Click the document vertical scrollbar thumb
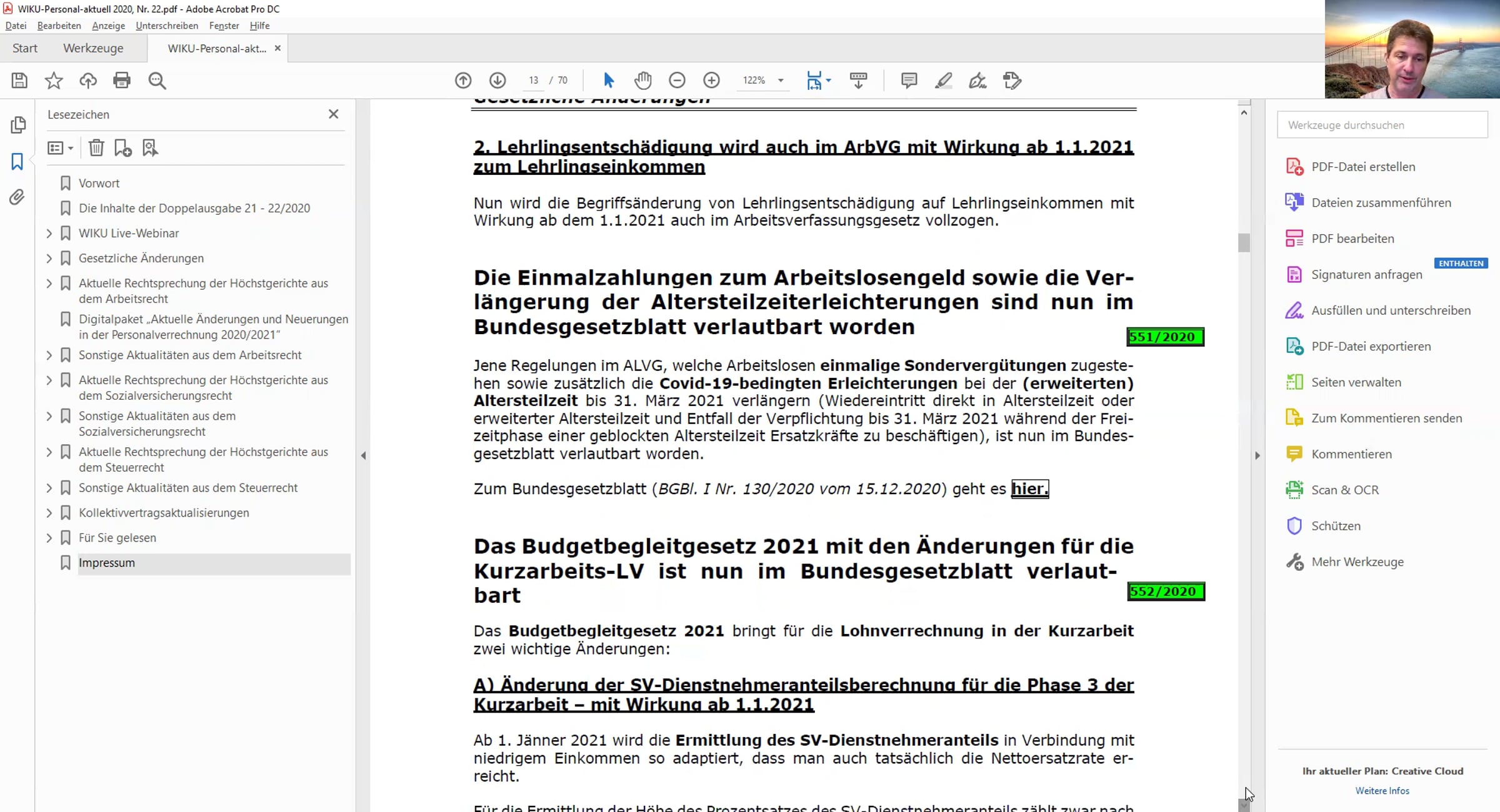The image size is (1500, 812). point(1244,243)
